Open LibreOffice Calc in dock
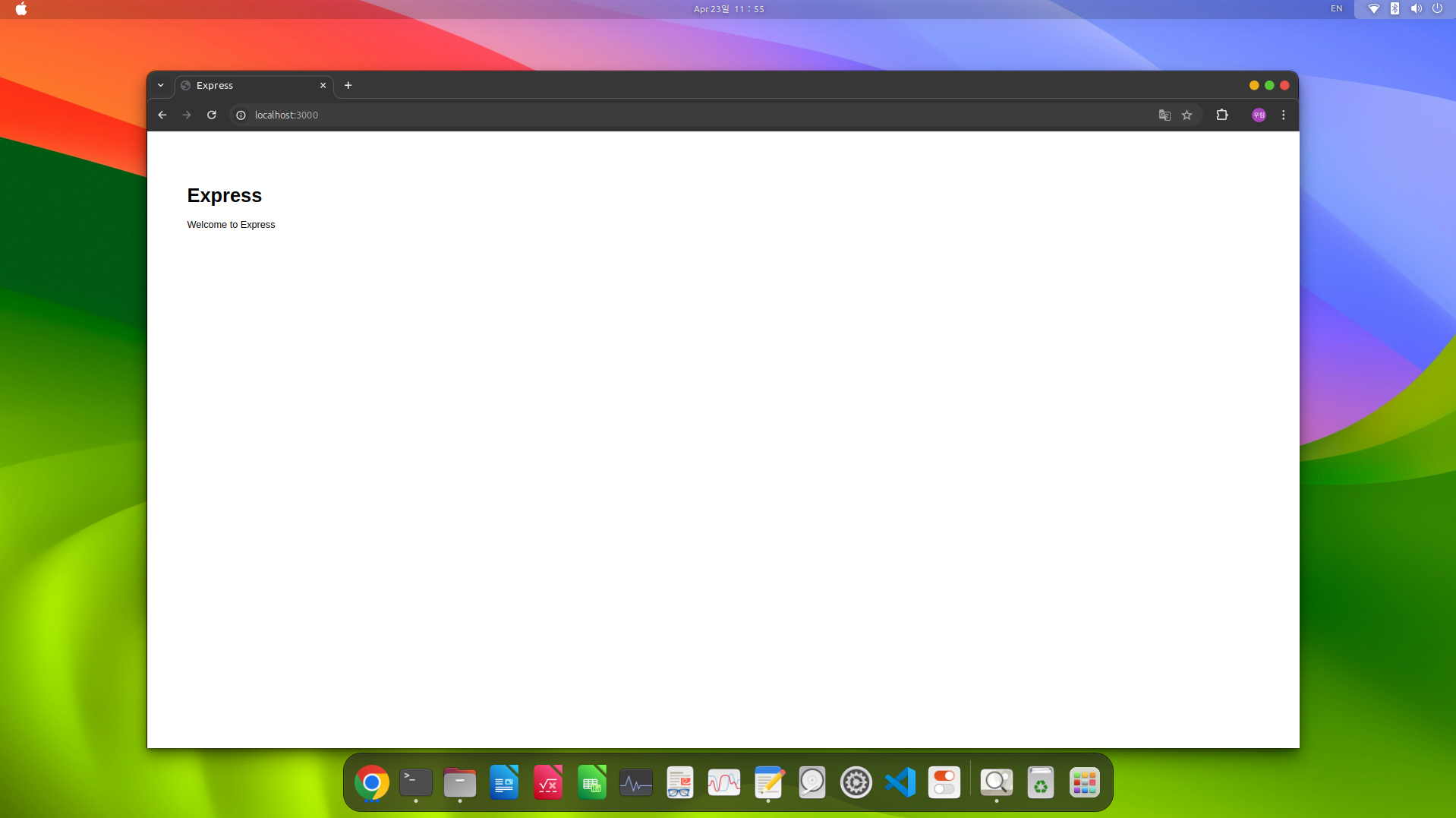Screen dimensions: 1456x818 tap(592, 782)
